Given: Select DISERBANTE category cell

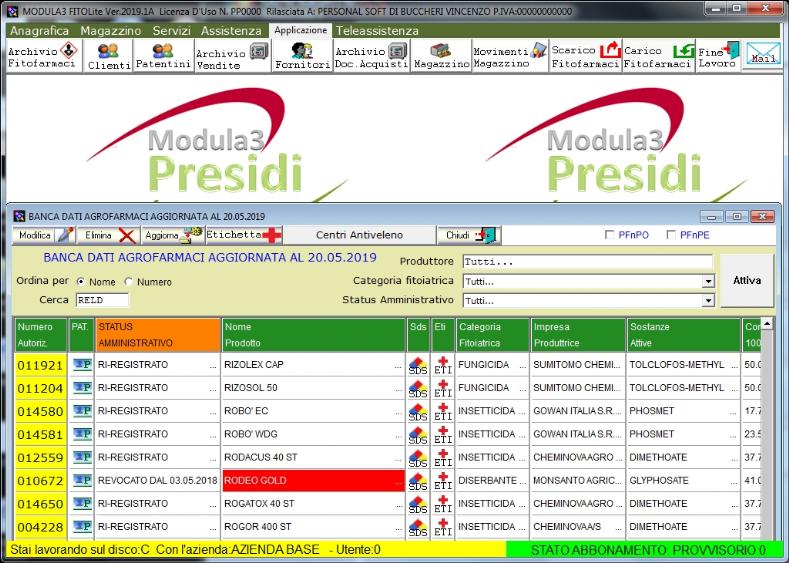Looking at the screenshot, I should point(493,480).
